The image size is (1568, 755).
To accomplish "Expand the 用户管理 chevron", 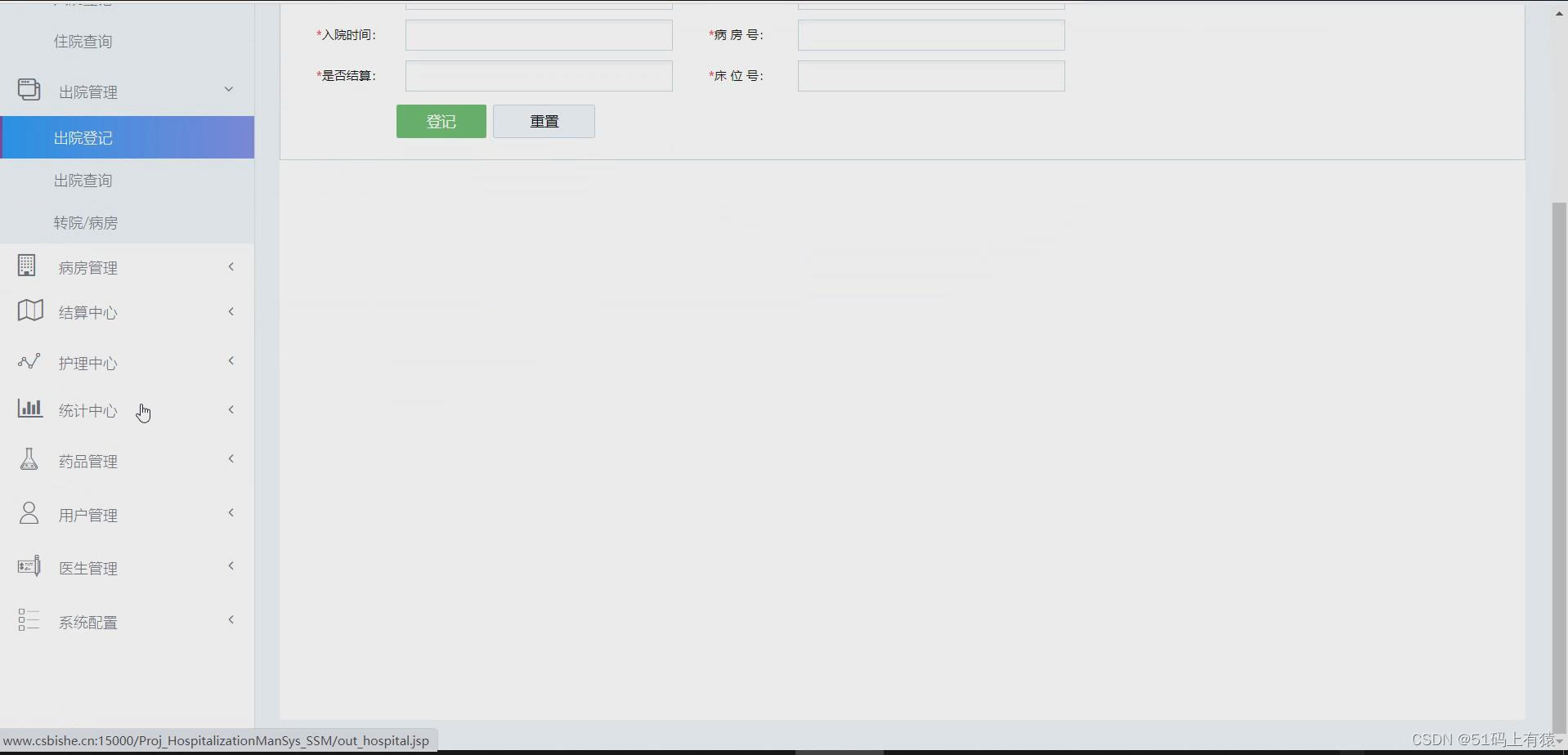I will (x=231, y=512).
